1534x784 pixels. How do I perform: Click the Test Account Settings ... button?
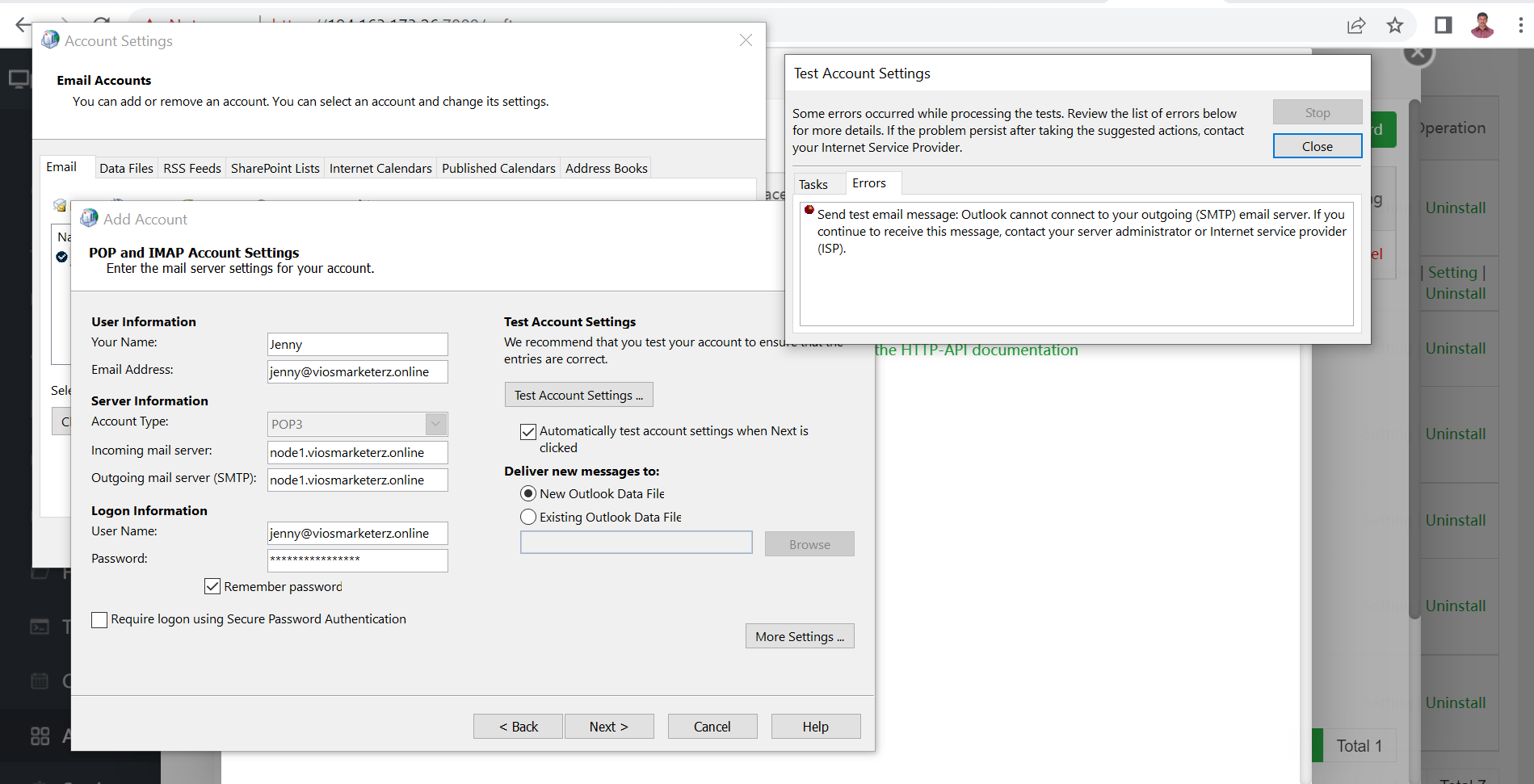(578, 395)
